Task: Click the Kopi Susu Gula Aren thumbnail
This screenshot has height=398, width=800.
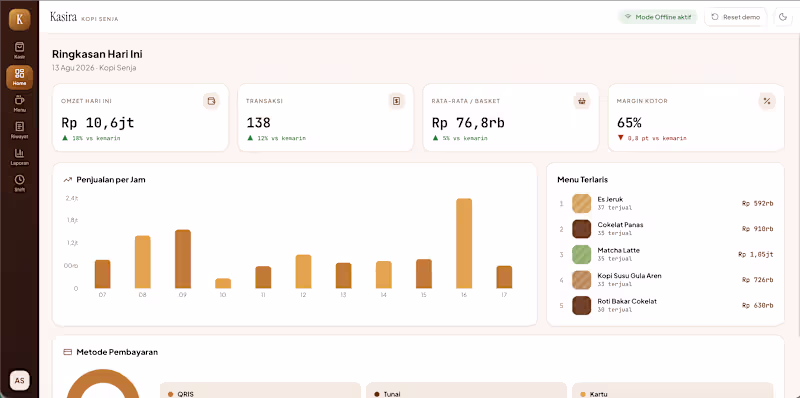Action: [582, 280]
